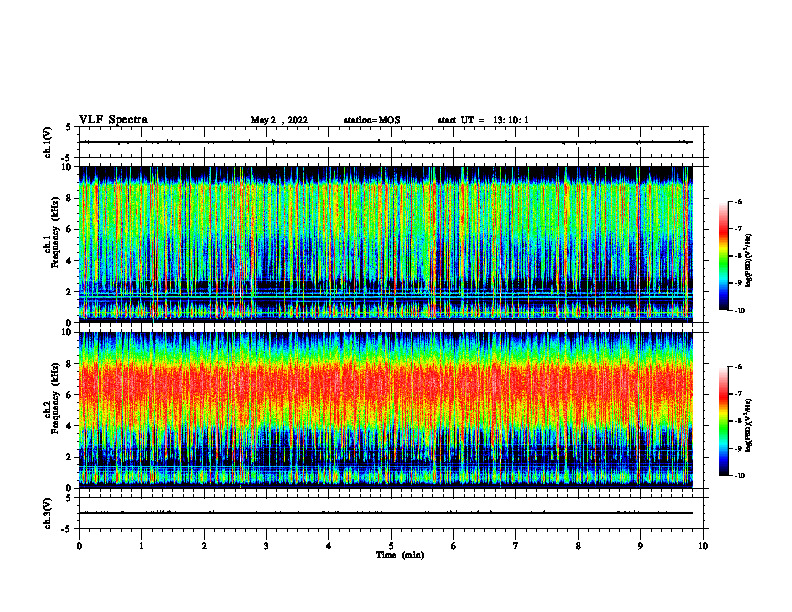This screenshot has width=792, height=612.
Task: Click the "6" kHz tick of ch.2 spectrogram
Action: 70,395
